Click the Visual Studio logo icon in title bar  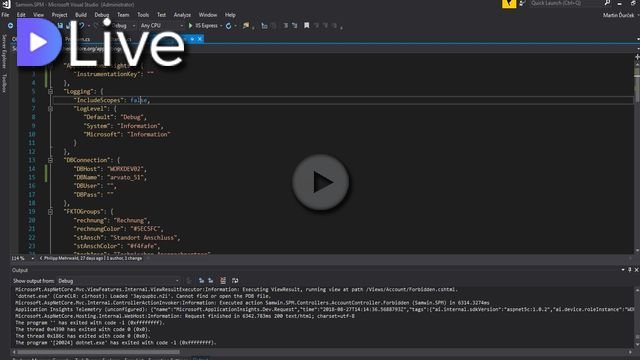click(6, 4)
